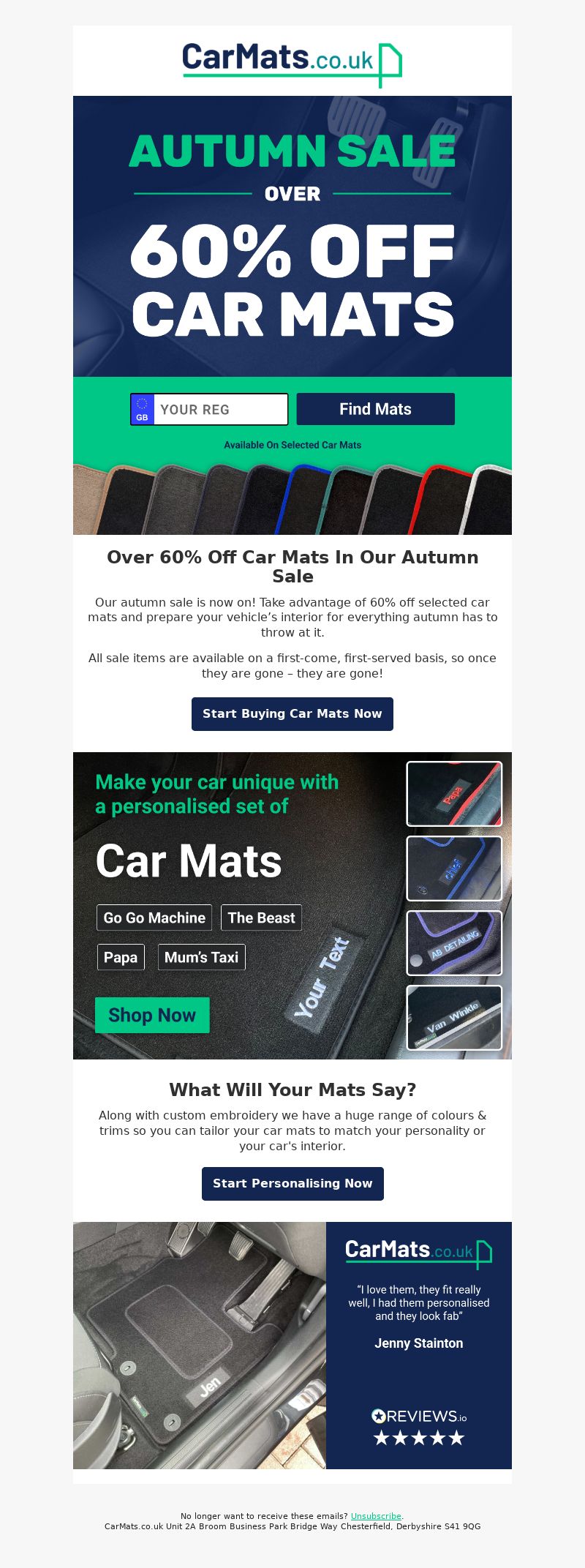The height and width of the screenshot is (1568, 585).
Task: Click the Find Mats button
Action: pyautogui.click(x=375, y=409)
